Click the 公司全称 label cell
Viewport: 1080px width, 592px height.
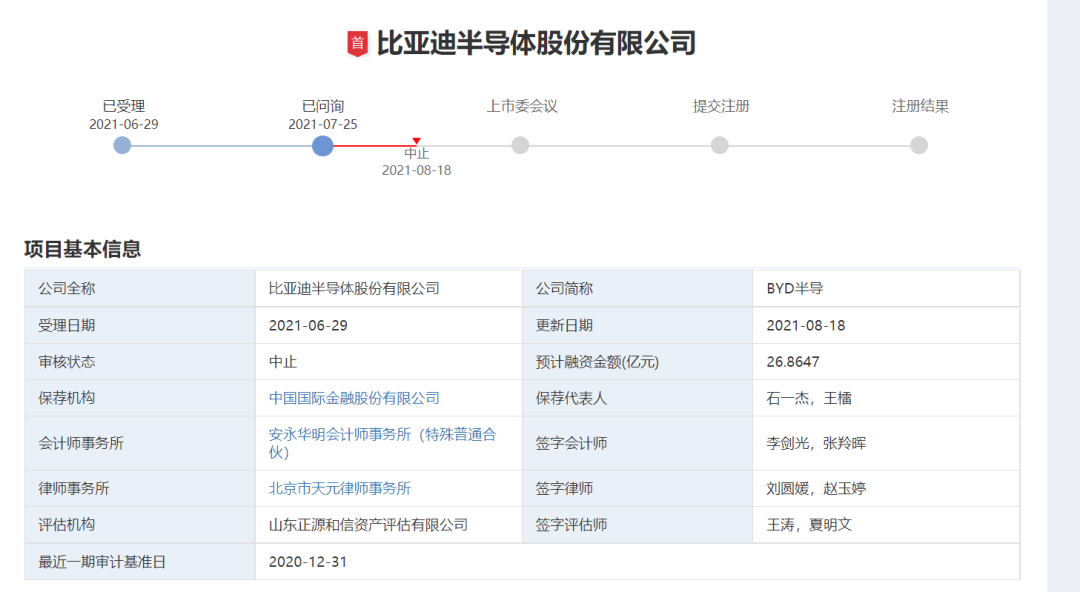(x=140, y=289)
